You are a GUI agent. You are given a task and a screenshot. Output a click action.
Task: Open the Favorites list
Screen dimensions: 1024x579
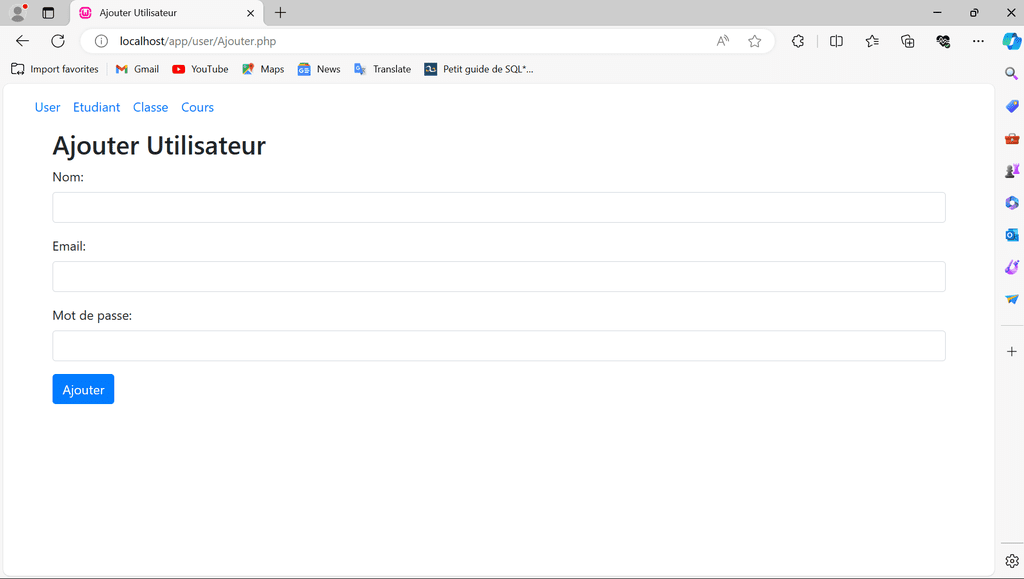pos(872,41)
